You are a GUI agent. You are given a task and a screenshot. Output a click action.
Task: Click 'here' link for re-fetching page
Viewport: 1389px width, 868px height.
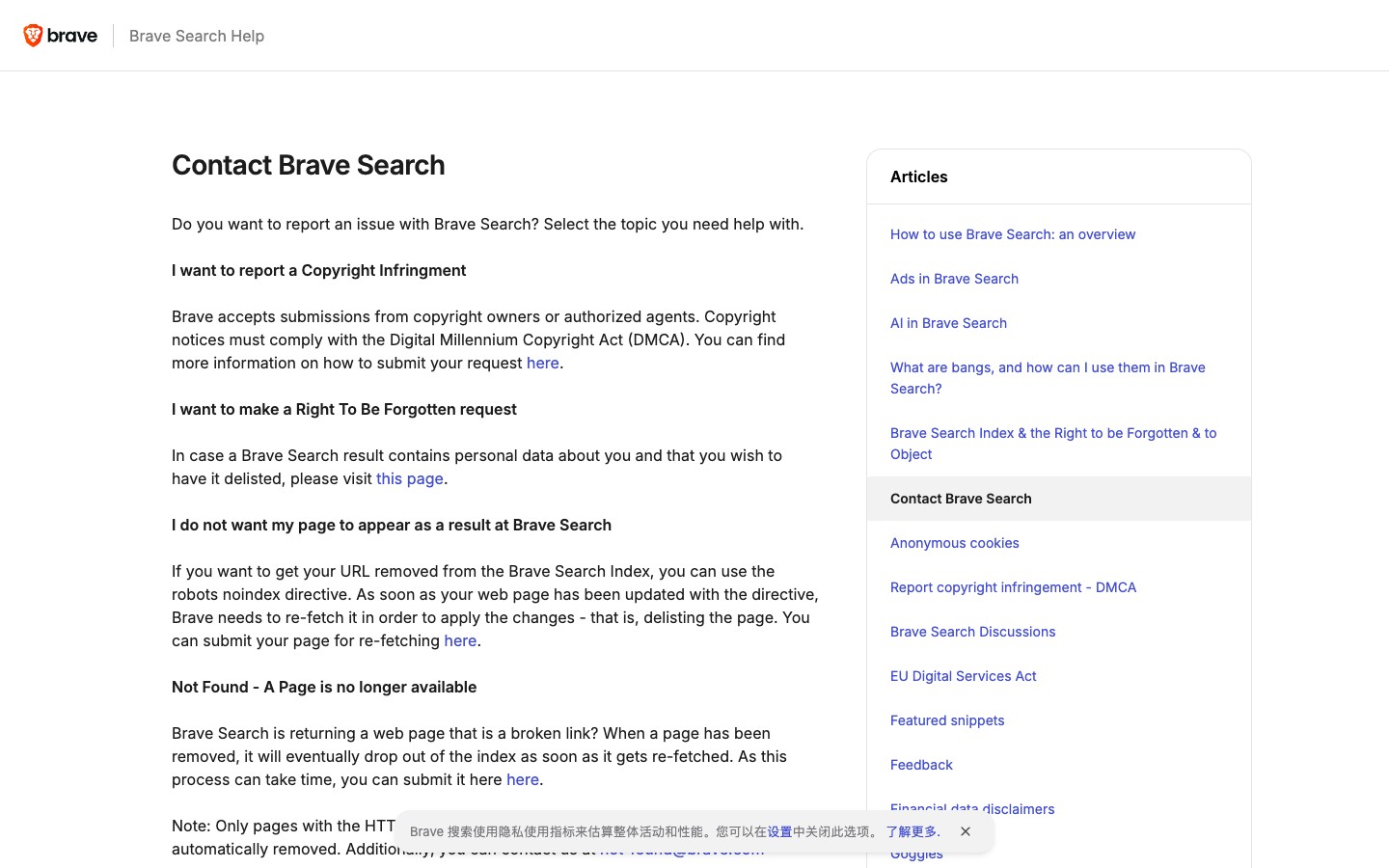[460, 640]
